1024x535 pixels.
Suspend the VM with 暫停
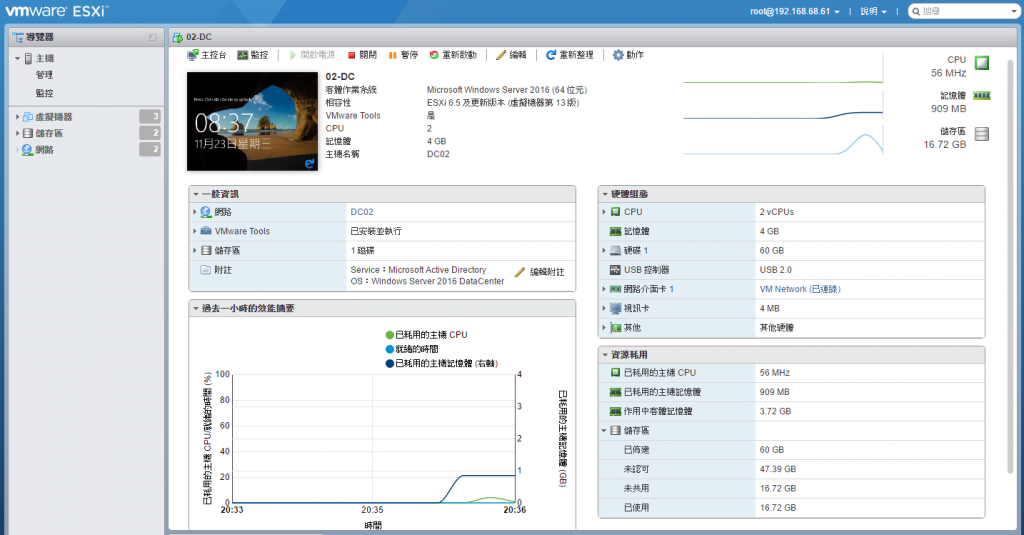click(403, 55)
